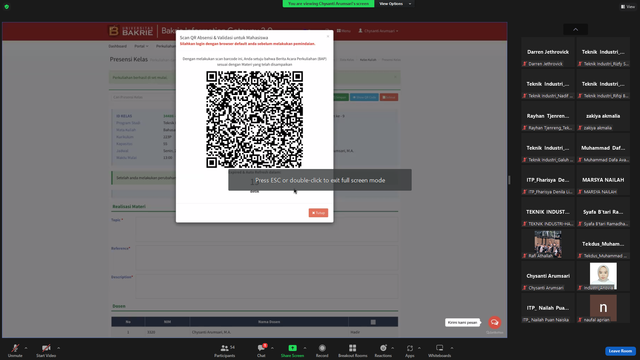Select Rayhan Tjenreng participant tile
The width and height of the screenshot is (640, 360).
548,116
